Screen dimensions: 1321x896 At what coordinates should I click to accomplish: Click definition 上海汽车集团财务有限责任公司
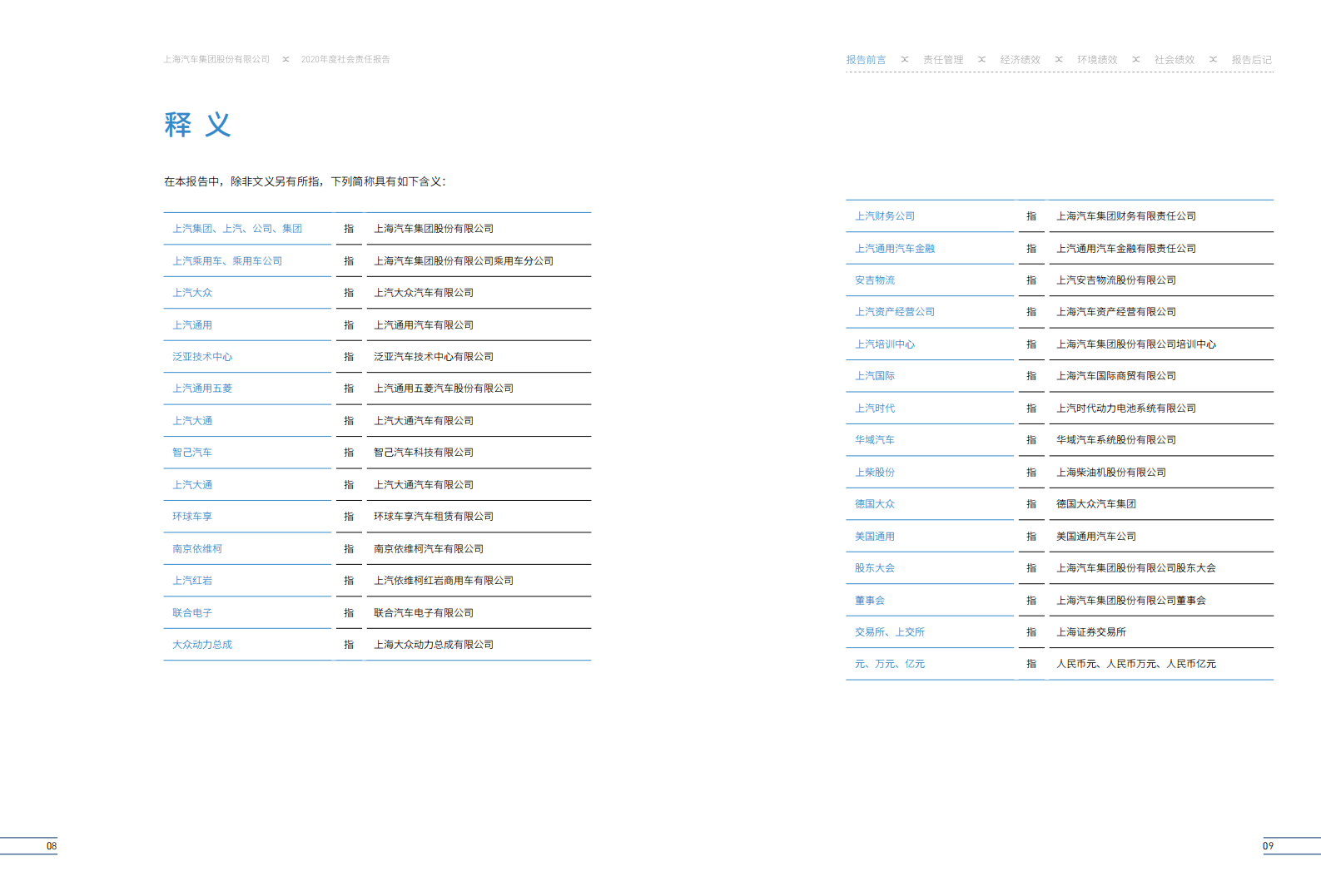click(x=1126, y=216)
